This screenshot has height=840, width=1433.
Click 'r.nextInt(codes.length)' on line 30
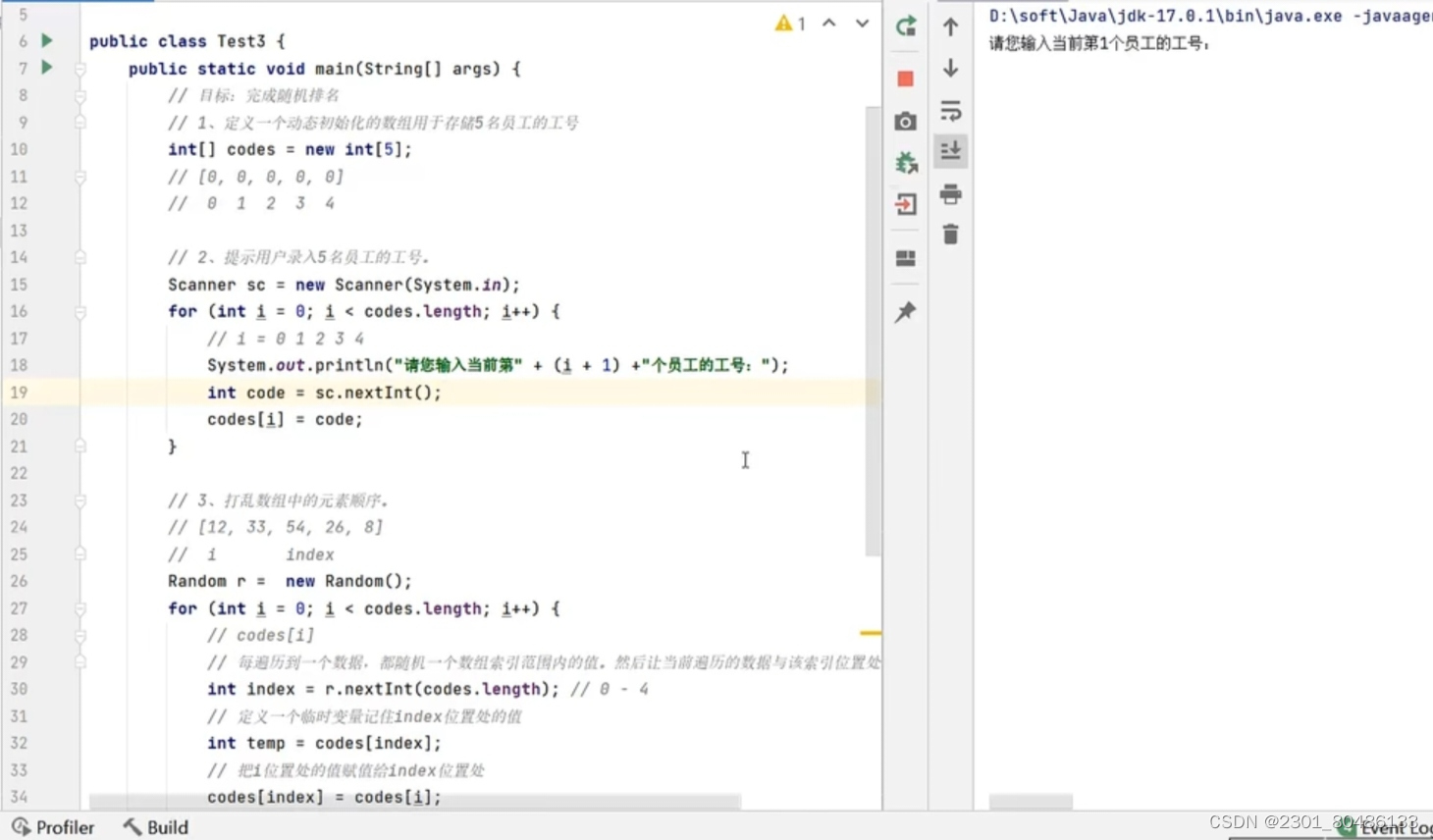(x=437, y=689)
